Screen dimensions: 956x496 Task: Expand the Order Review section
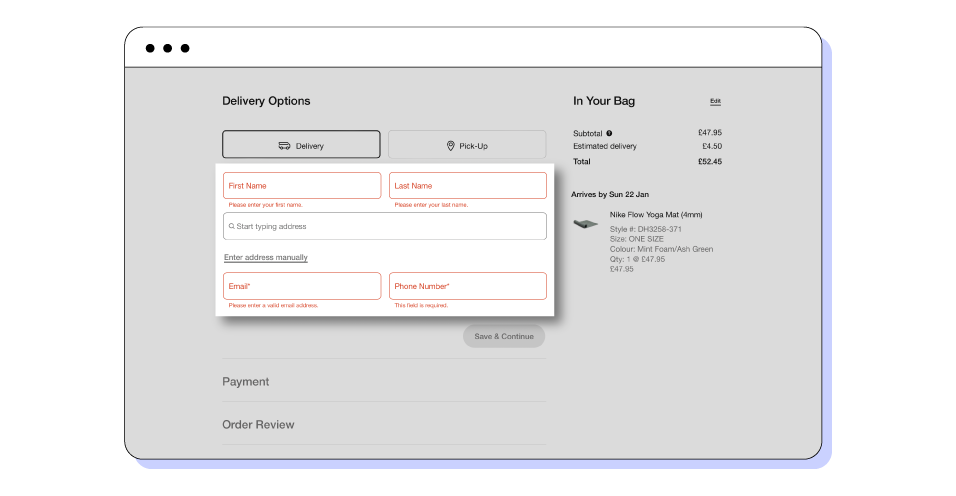click(x=258, y=424)
